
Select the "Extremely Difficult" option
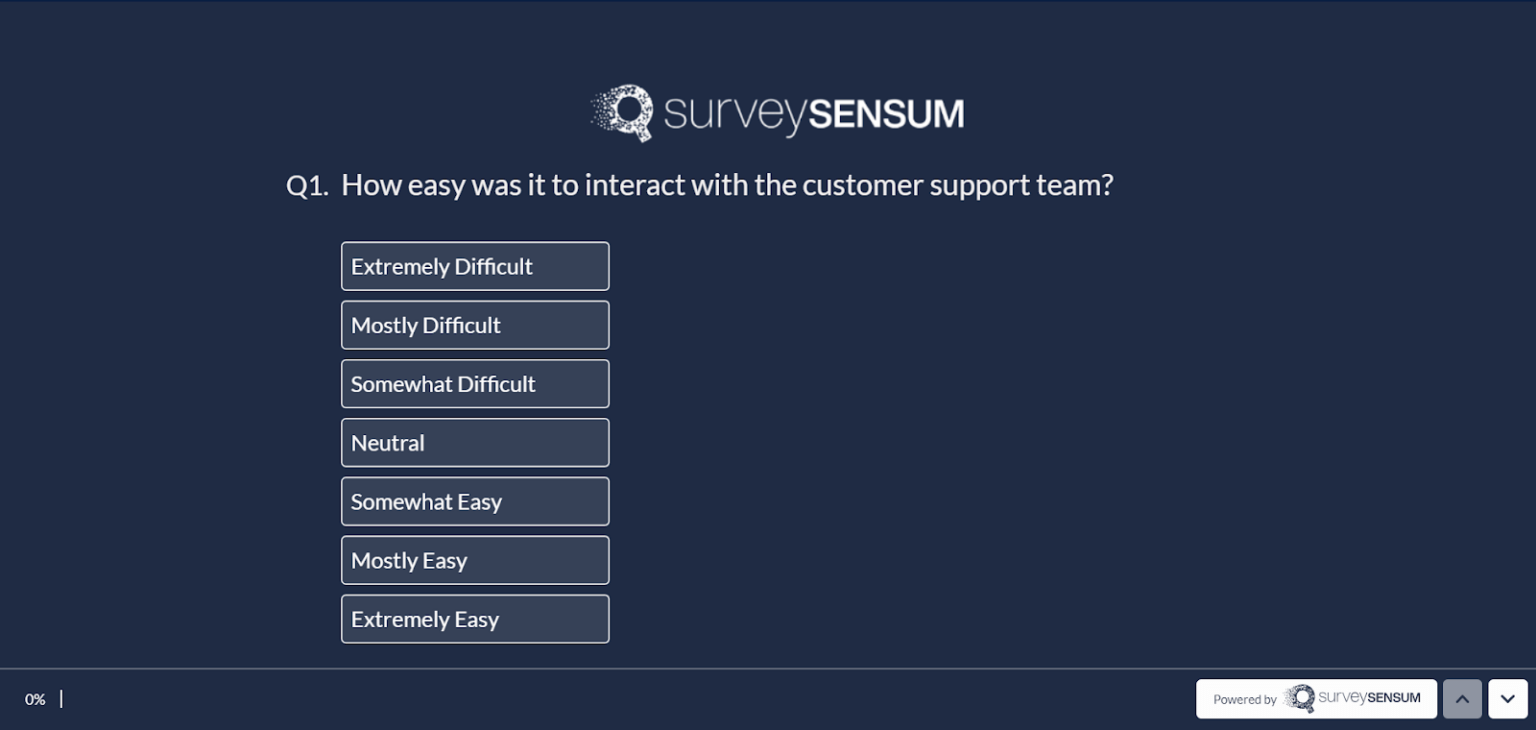(475, 266)
